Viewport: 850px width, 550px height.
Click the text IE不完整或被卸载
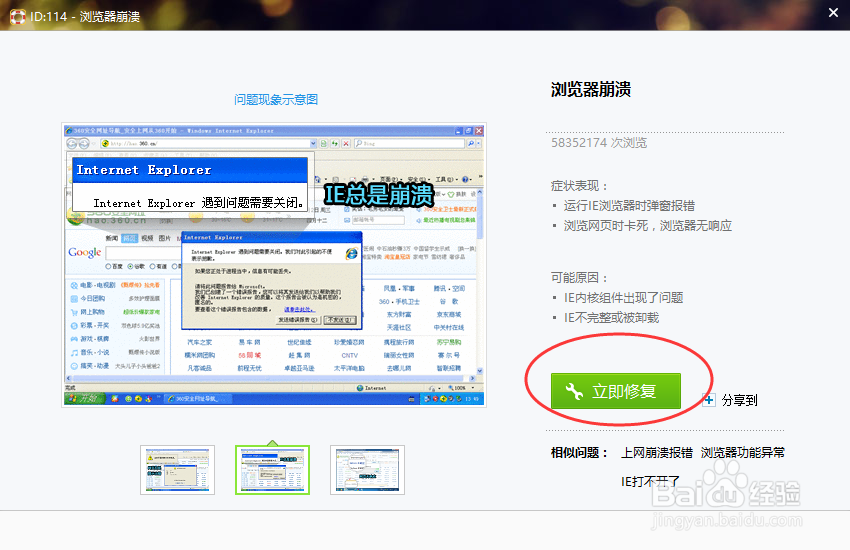tap(611, 318)
